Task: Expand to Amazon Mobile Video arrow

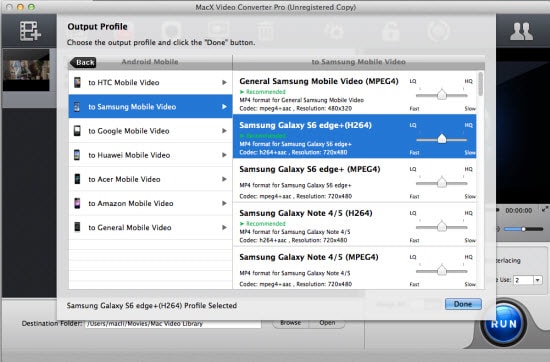Action: 224,203
